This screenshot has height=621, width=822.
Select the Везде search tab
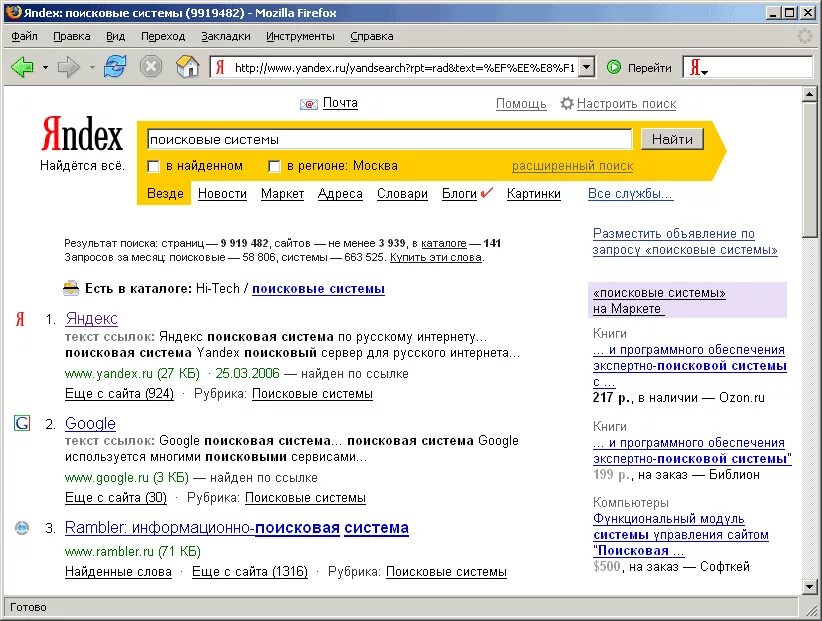[x=165, y=193]
